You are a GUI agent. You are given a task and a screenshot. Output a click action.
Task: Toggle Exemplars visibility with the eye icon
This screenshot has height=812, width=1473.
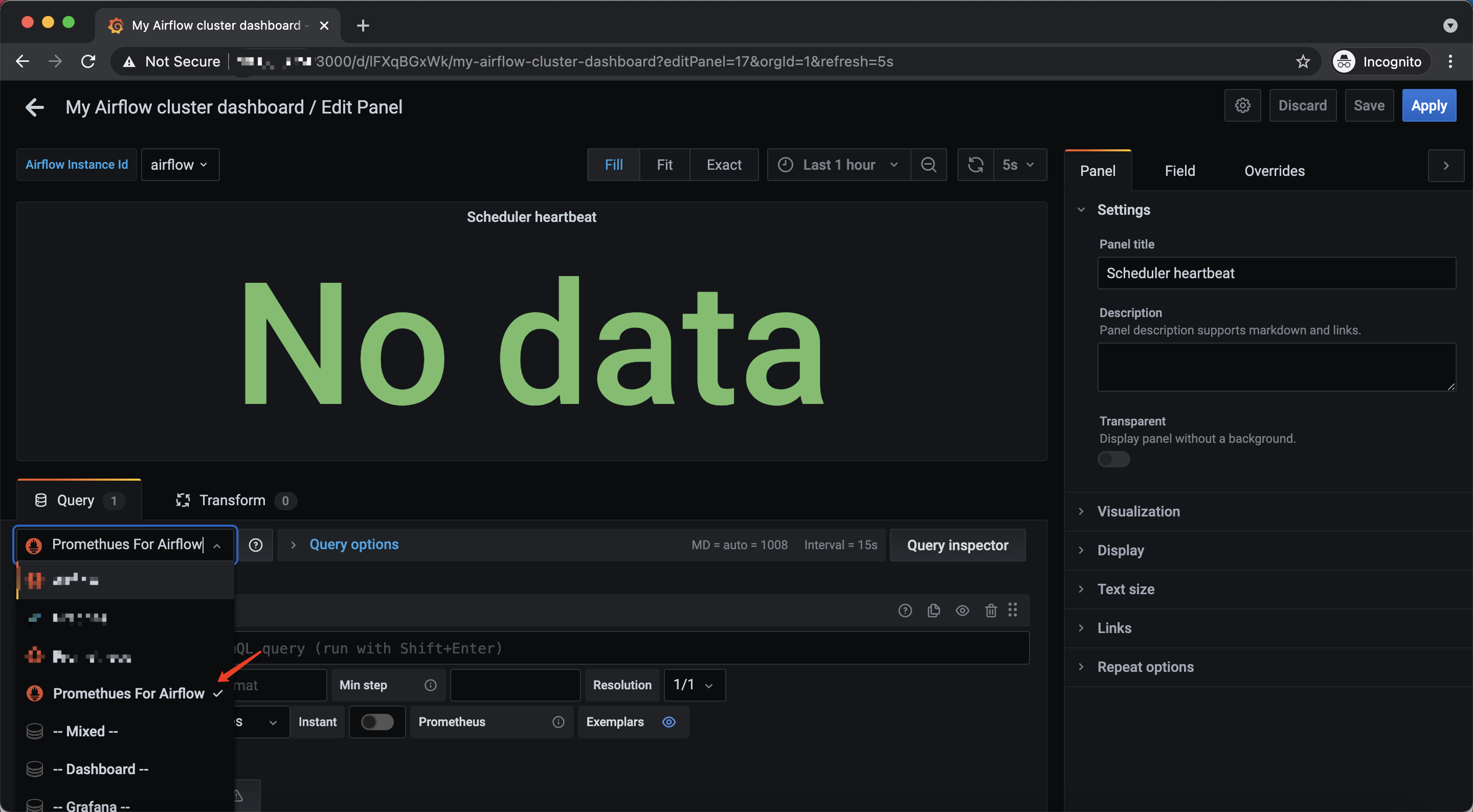(668, 722)
